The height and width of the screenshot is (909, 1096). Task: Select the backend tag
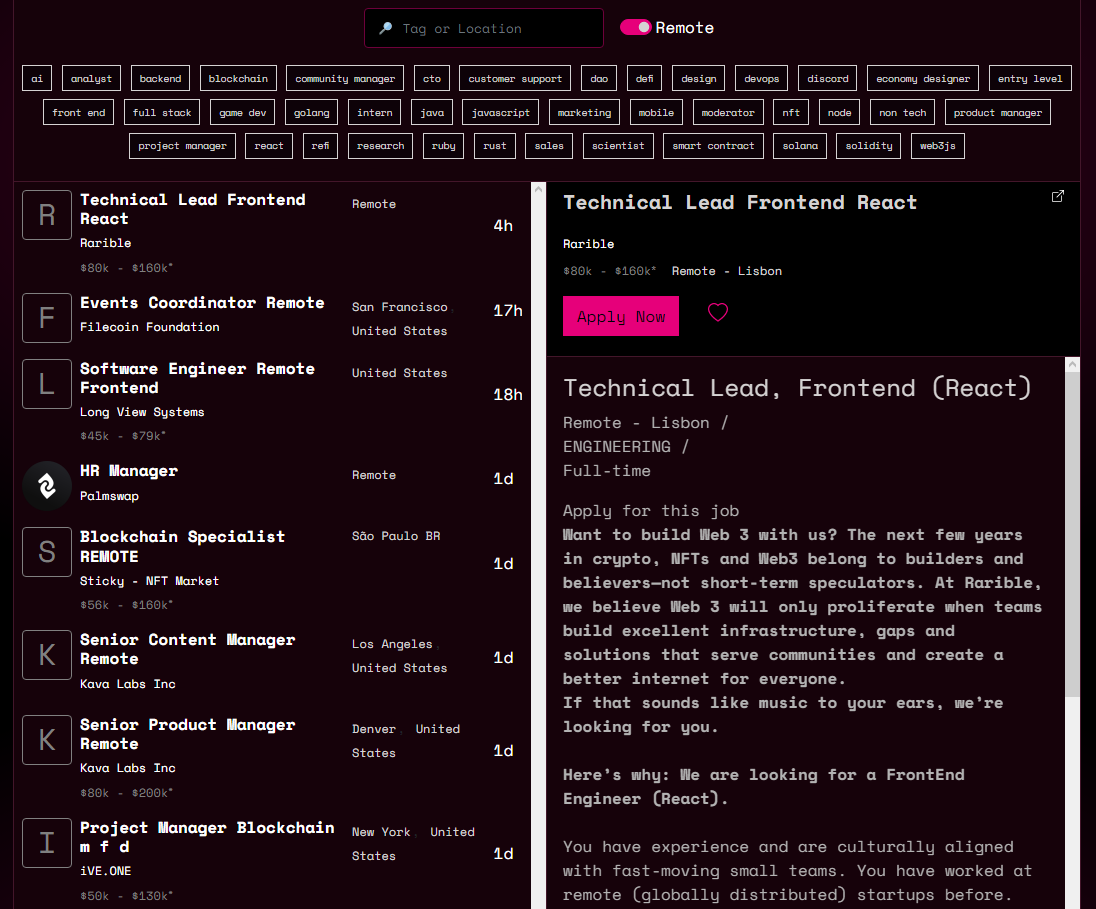(160, 78)
